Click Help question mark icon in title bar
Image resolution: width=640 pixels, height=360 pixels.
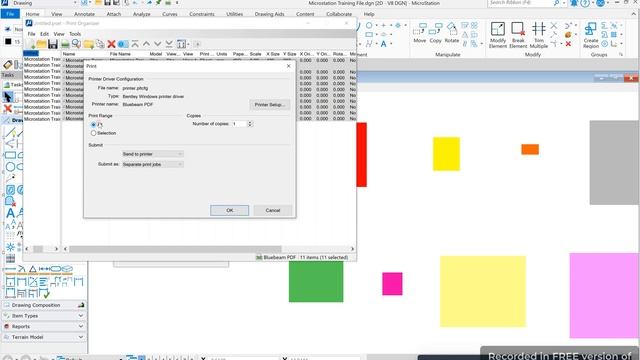point(585,3)
